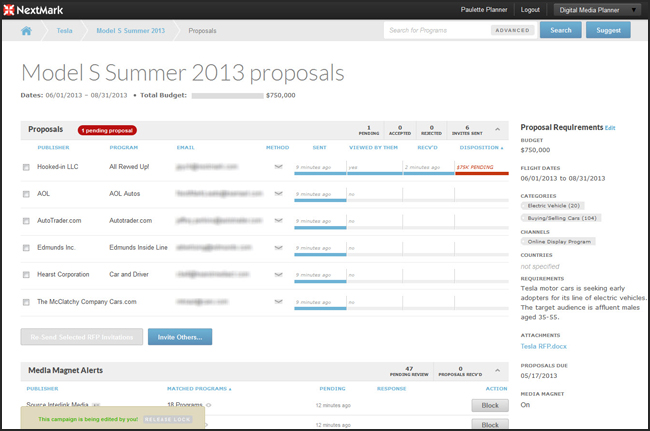
Task: Click the 6 Invites Sent counter
Action: 467,130
